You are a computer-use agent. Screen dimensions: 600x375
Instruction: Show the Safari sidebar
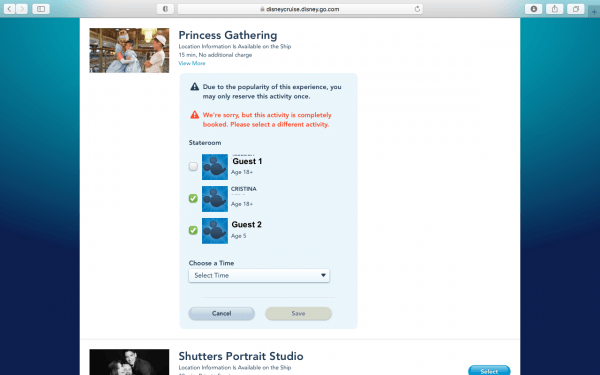[41, 9]
